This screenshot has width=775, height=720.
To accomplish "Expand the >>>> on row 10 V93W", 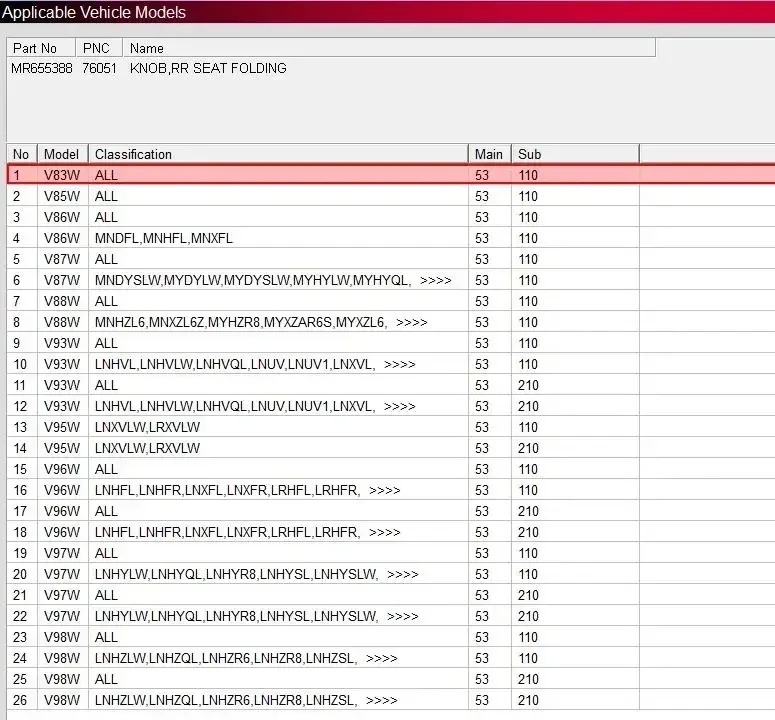I will 399,365.
